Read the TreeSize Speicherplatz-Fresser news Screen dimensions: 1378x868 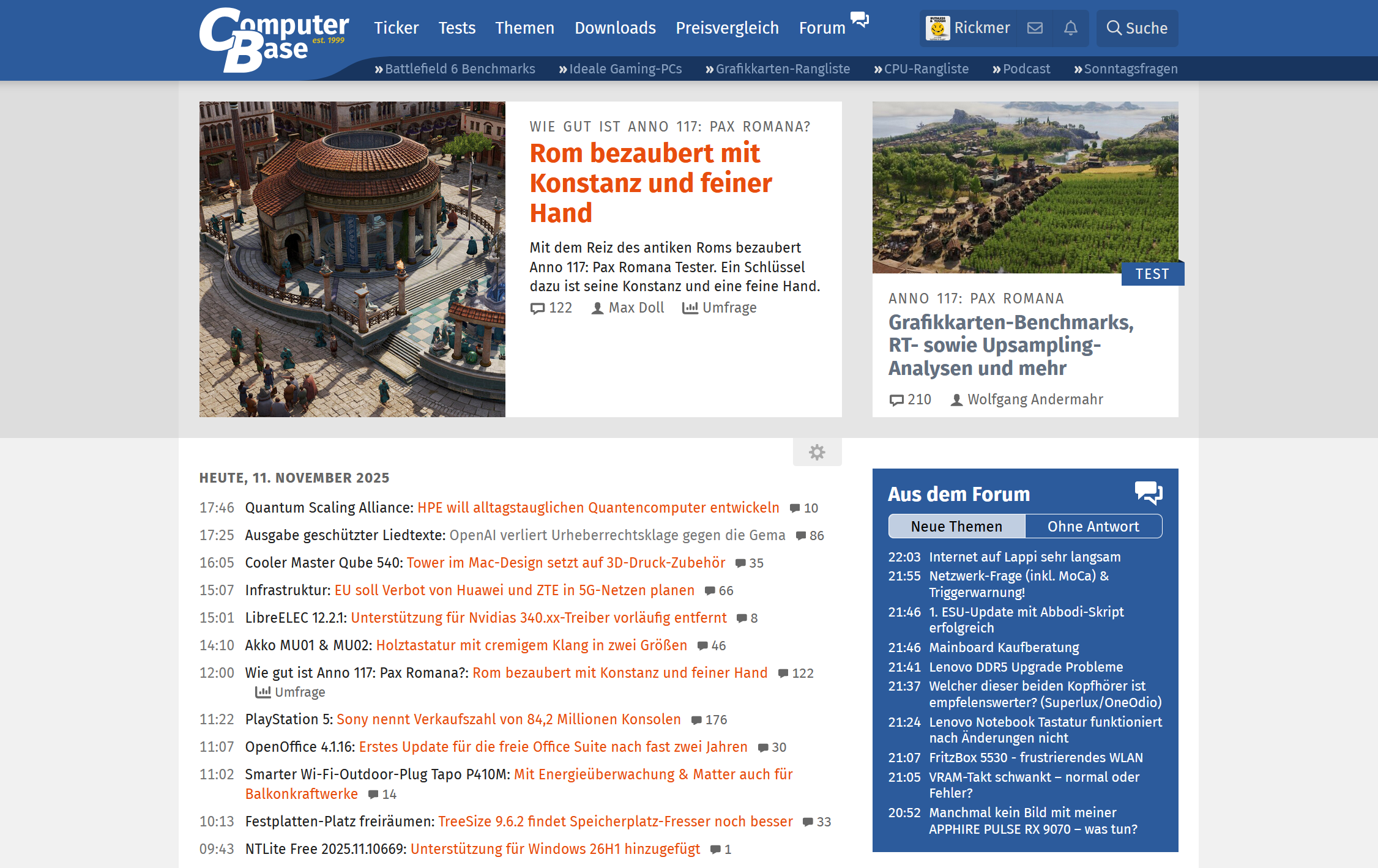pyautogui.click(x=616, y=822)
